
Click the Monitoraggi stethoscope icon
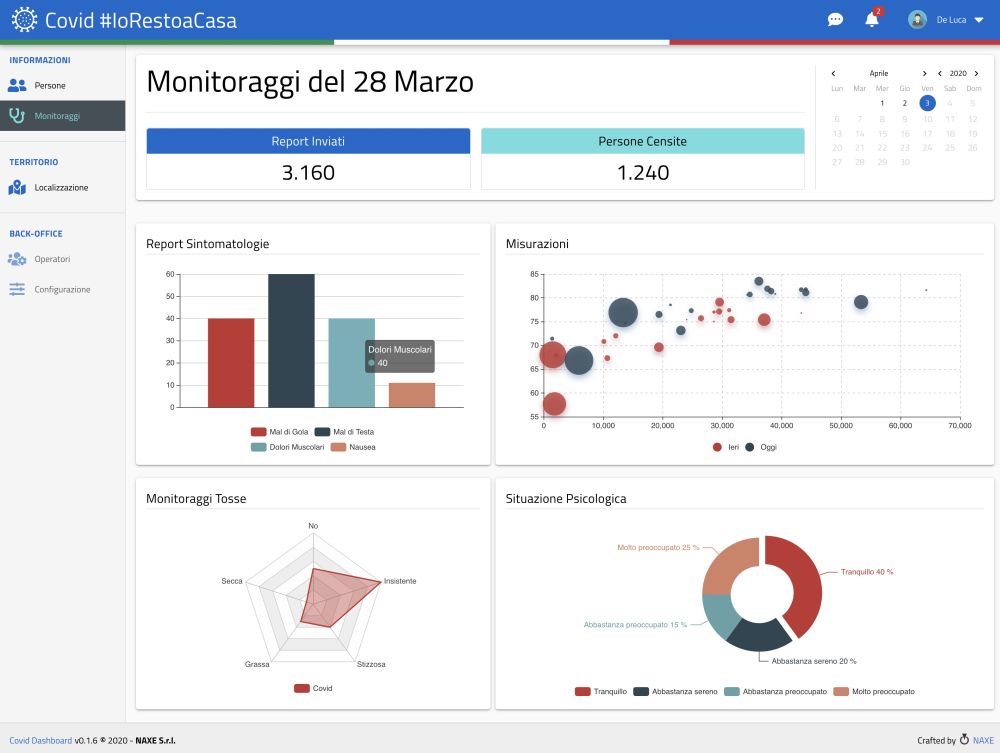pos(17,115)
